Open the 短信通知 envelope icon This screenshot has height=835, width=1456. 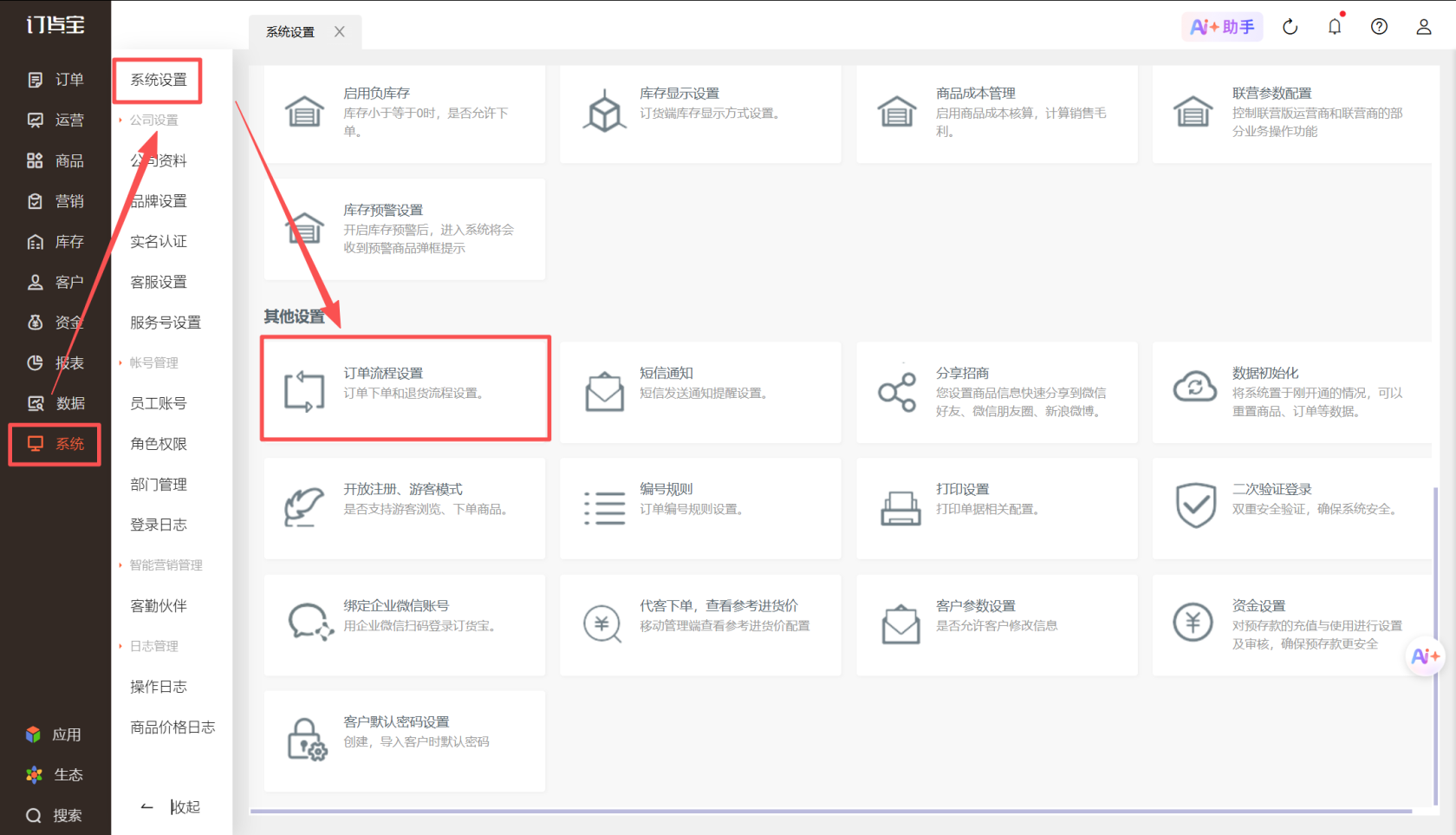point(604,391)
